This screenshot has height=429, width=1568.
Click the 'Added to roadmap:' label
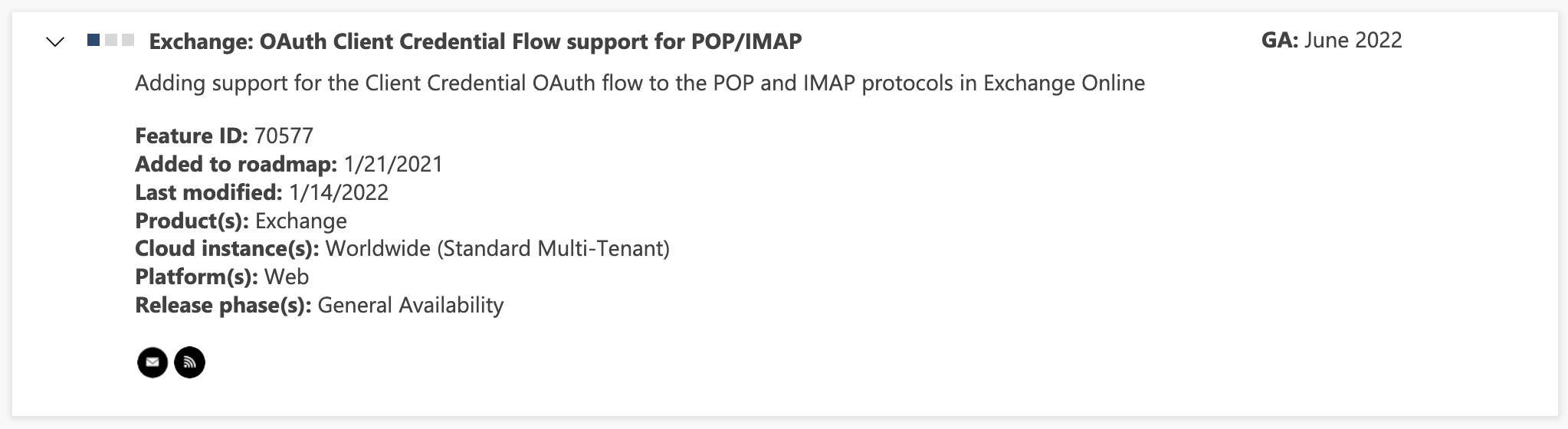(x=235, y=164)
